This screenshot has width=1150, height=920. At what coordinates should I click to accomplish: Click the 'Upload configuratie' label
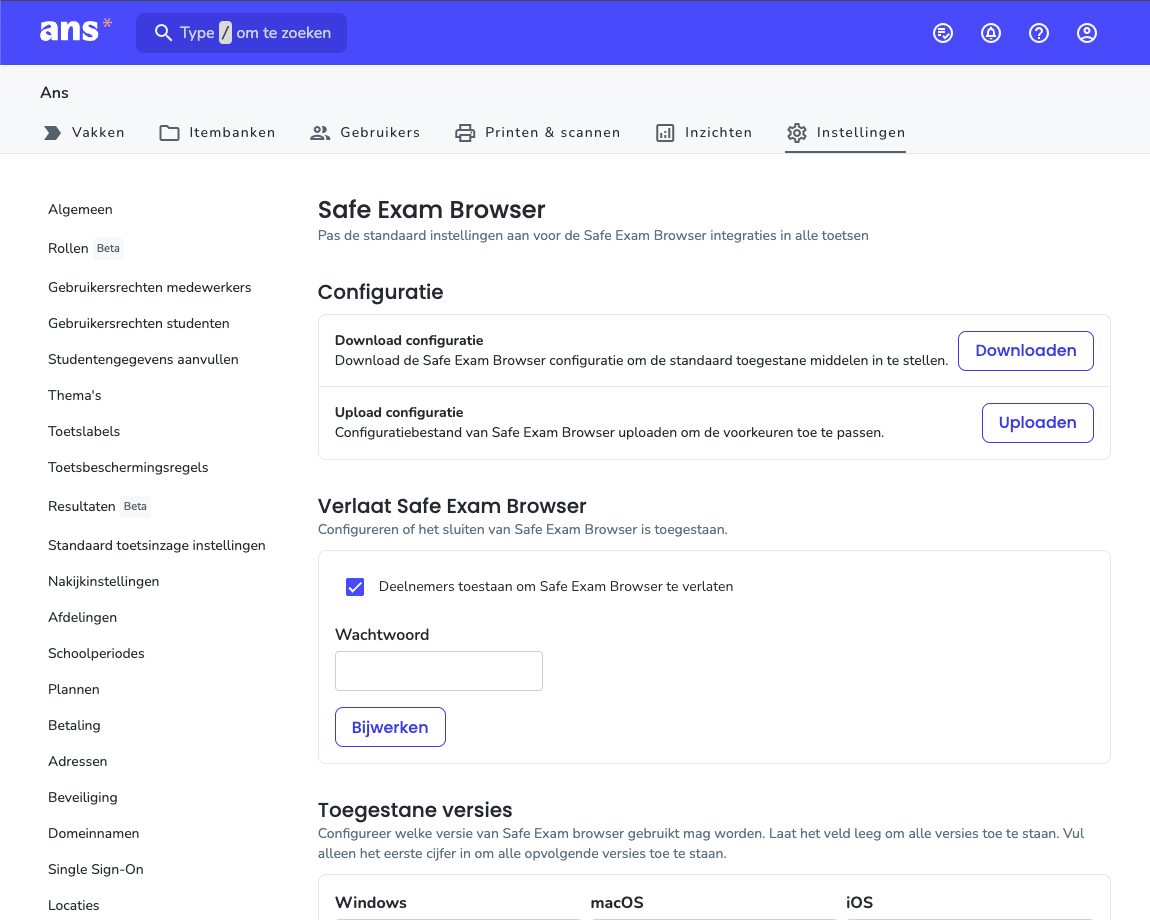399,412
